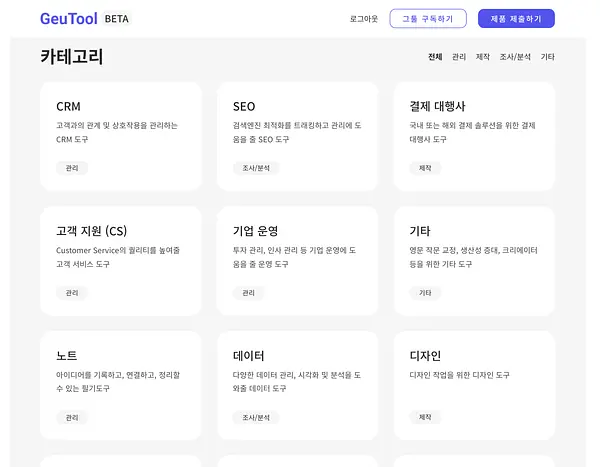
Task: Click the 제품 제출하기 button
Action: click(x=516, y=19)
